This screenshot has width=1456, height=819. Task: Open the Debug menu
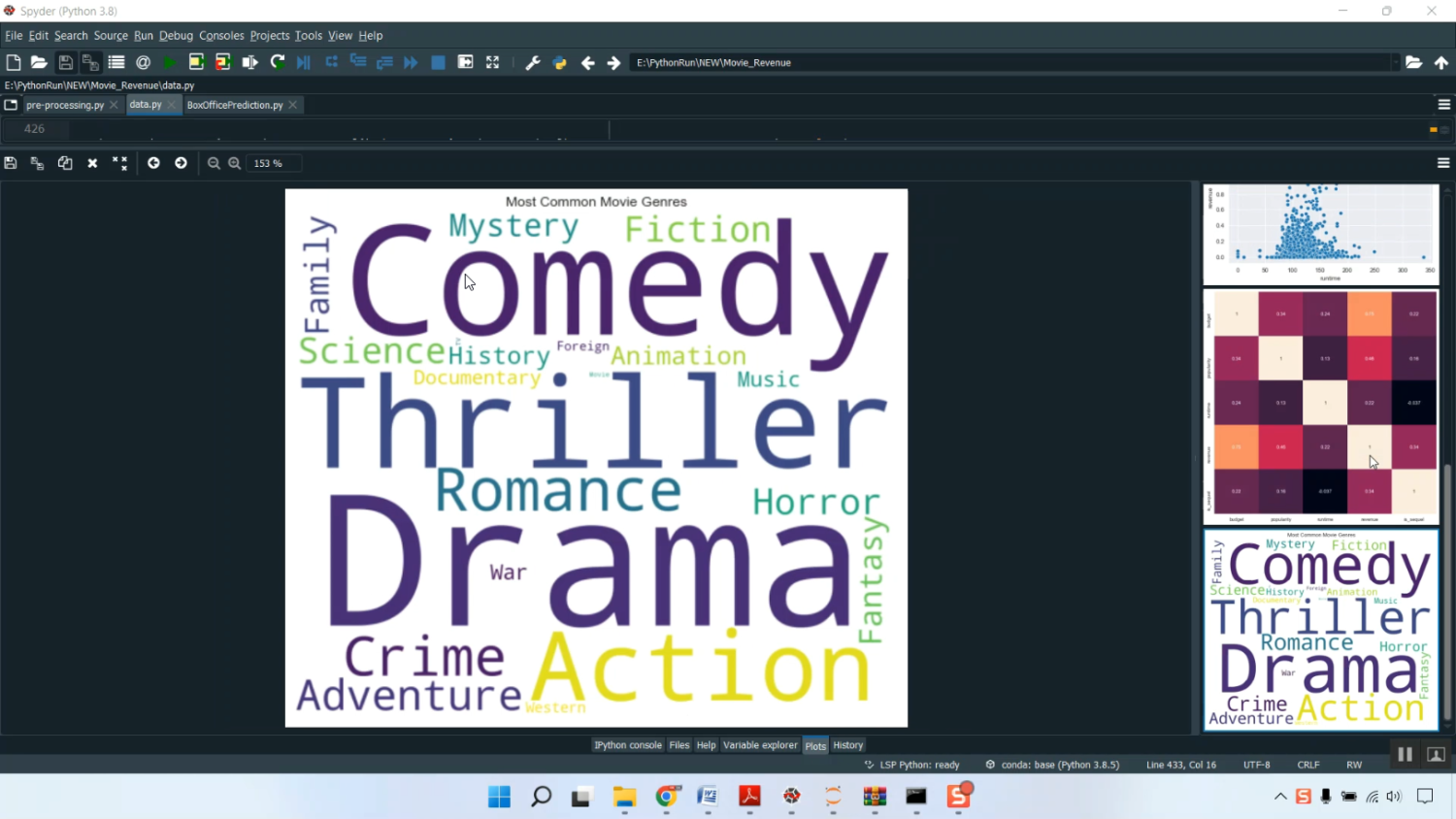(176, 36)
